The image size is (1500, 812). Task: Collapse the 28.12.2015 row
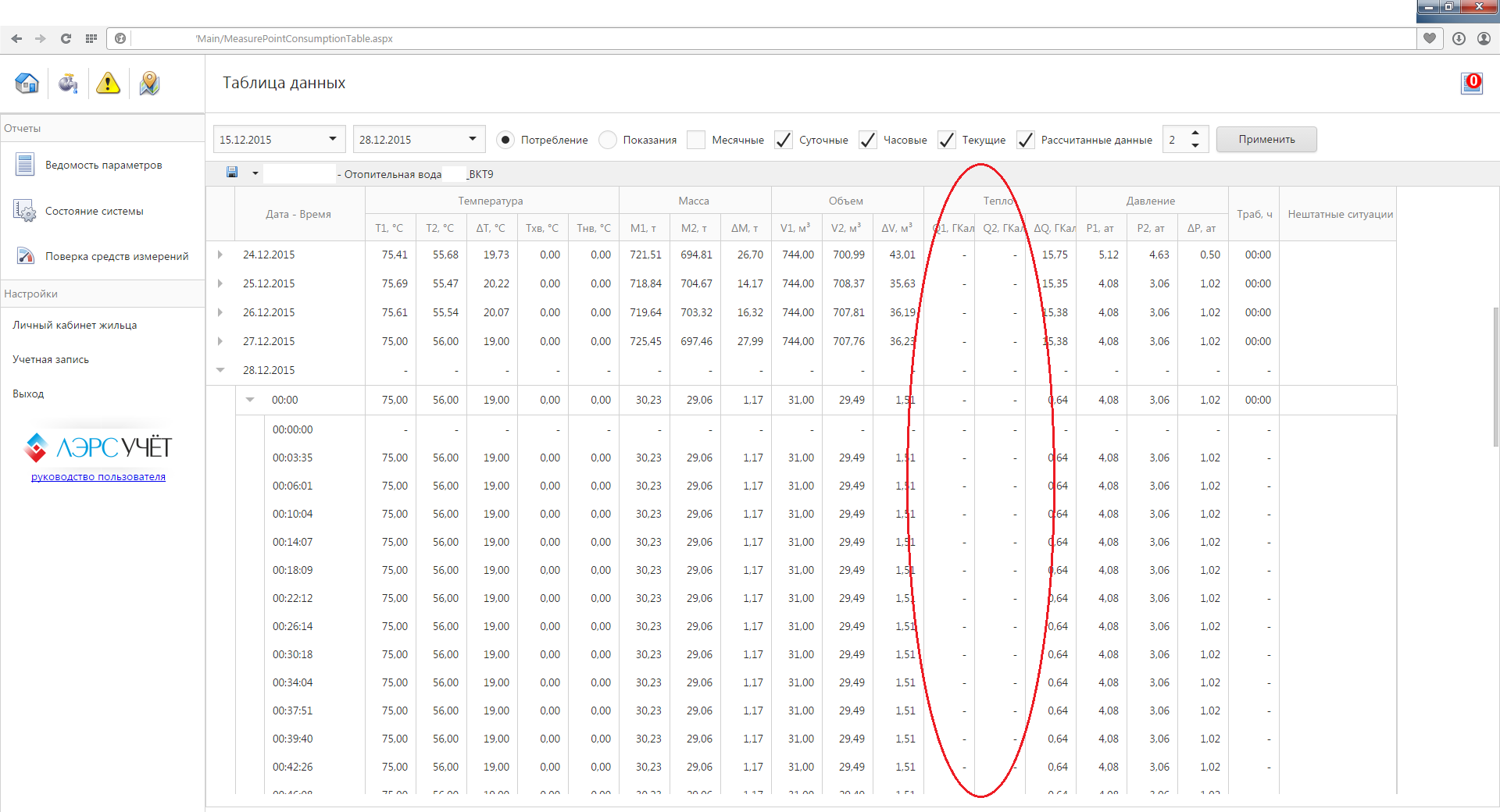(x=220, y=370)
